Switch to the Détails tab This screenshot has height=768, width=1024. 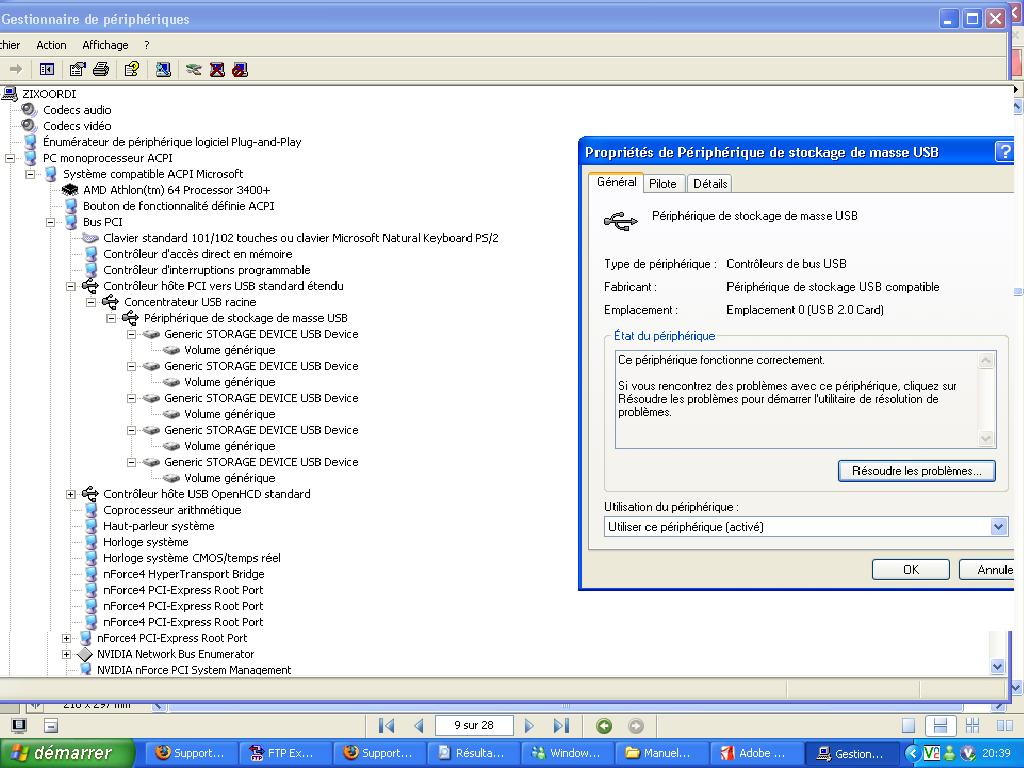pyautogui.click(x=710, y=184)
